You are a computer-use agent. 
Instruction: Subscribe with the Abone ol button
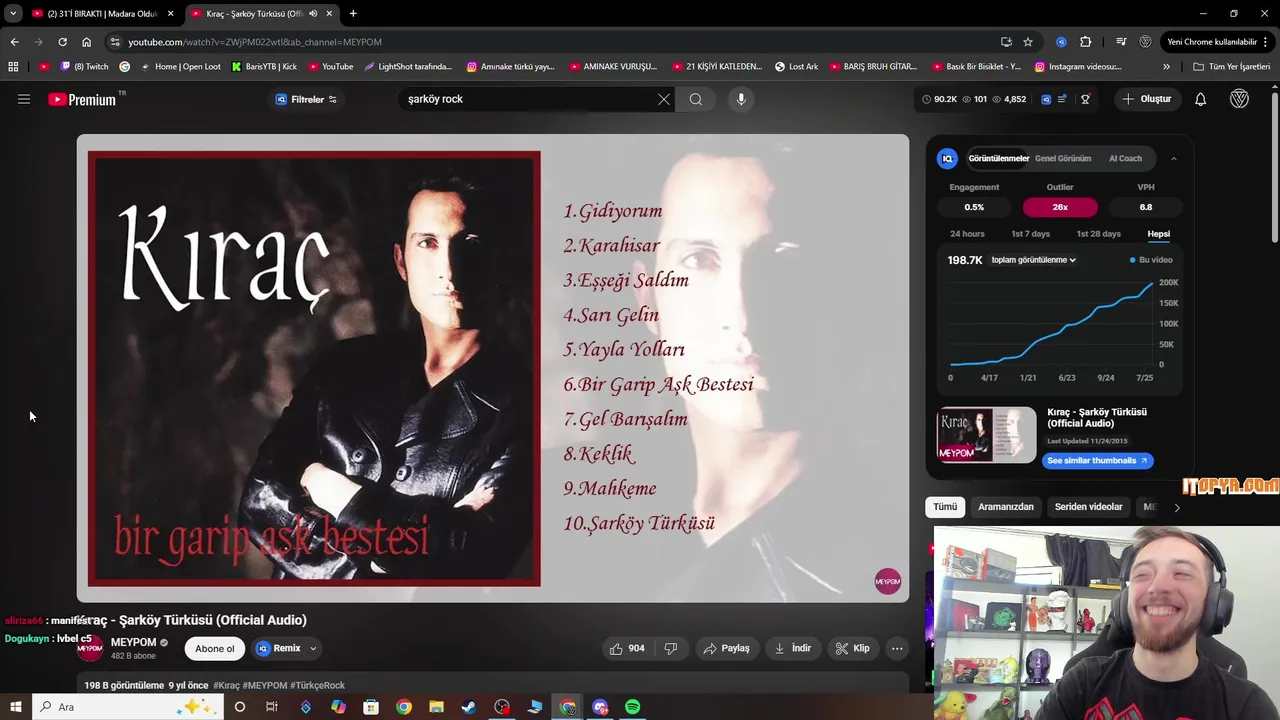(x=215, y=648)
